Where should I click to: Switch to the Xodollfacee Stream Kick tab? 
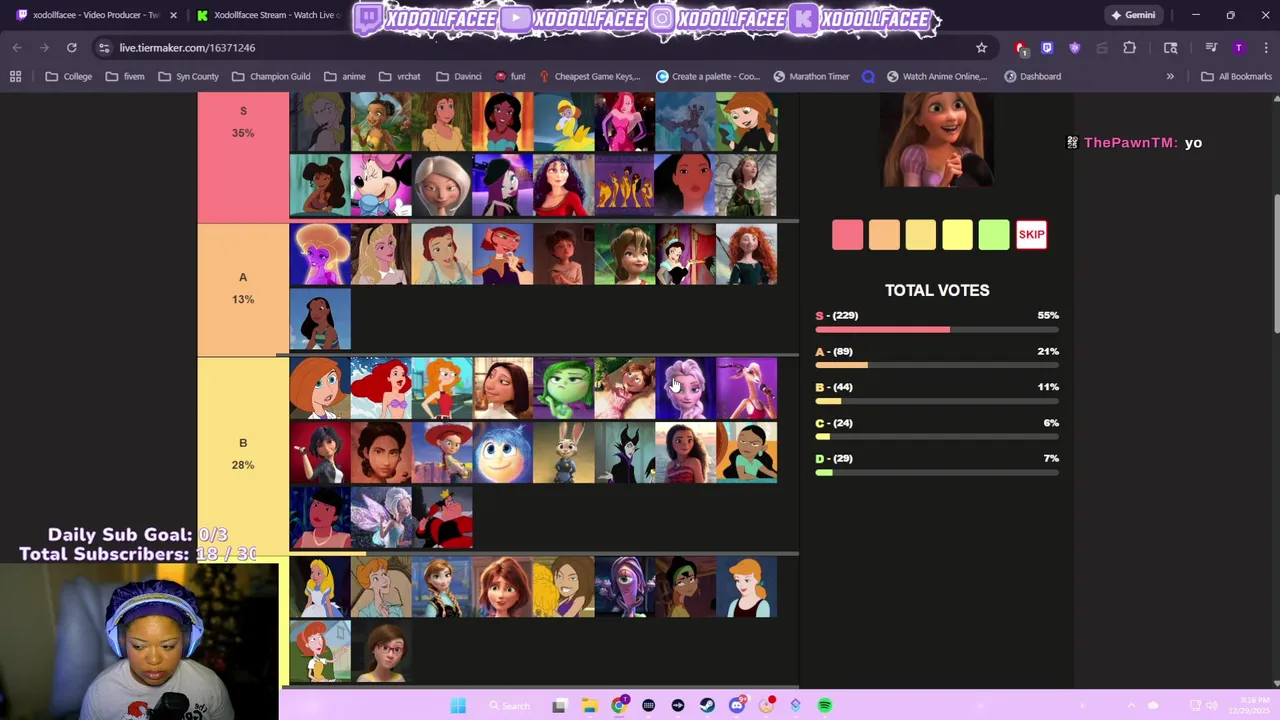point(268,15)
